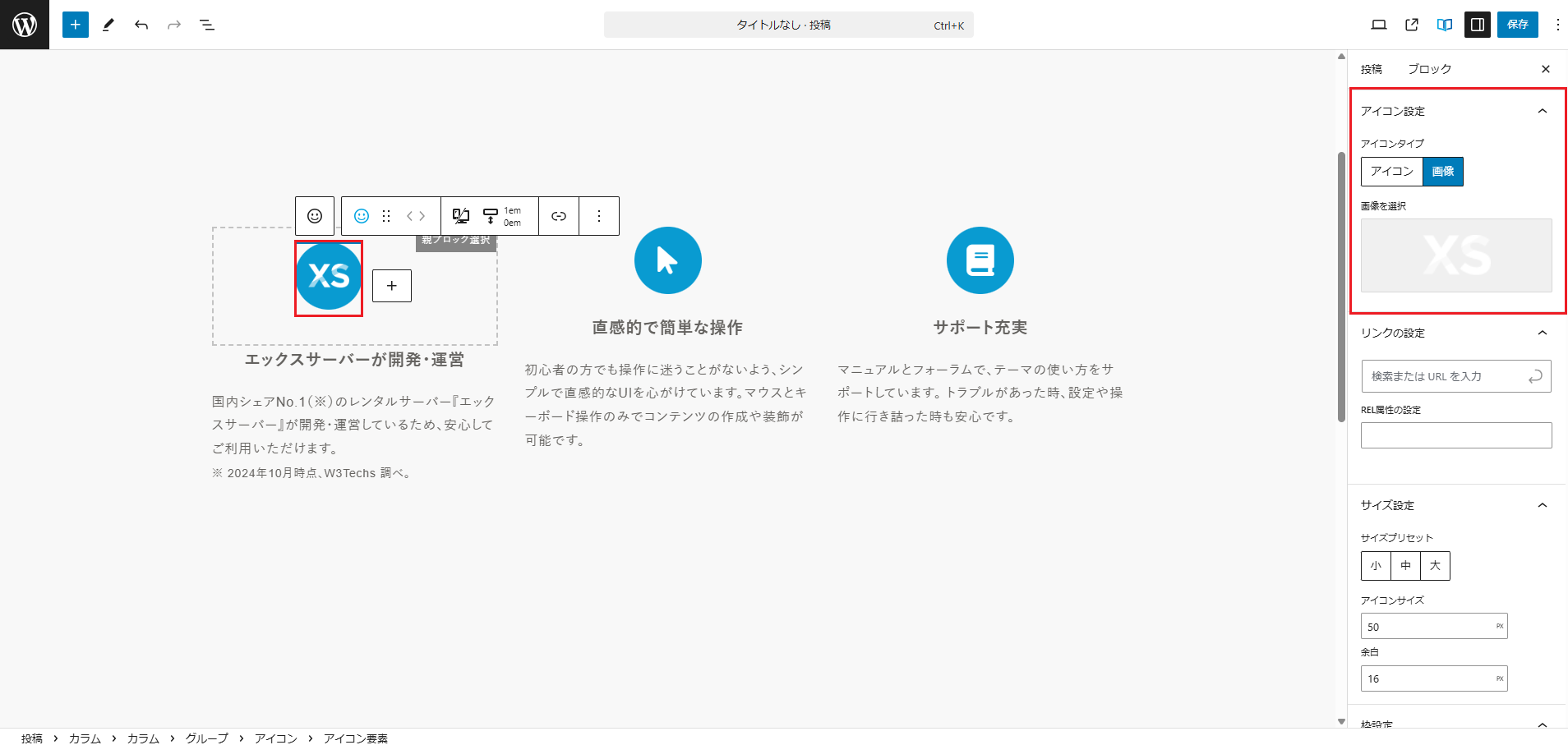The image size is (1568, 745).
Task: Click the URL search input field
Action: pyautogui.click(x=1446, y=376)
